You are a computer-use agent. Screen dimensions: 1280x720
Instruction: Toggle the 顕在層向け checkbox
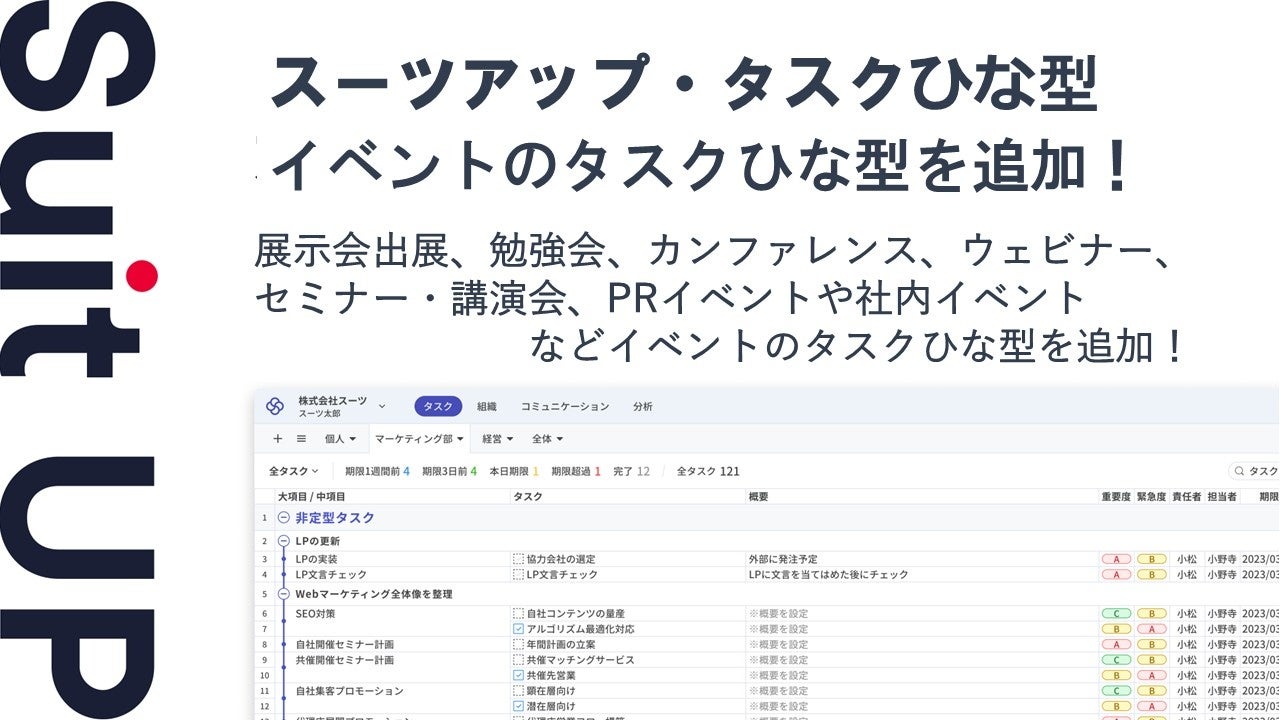pyautogui.click(x=518, y=691)
